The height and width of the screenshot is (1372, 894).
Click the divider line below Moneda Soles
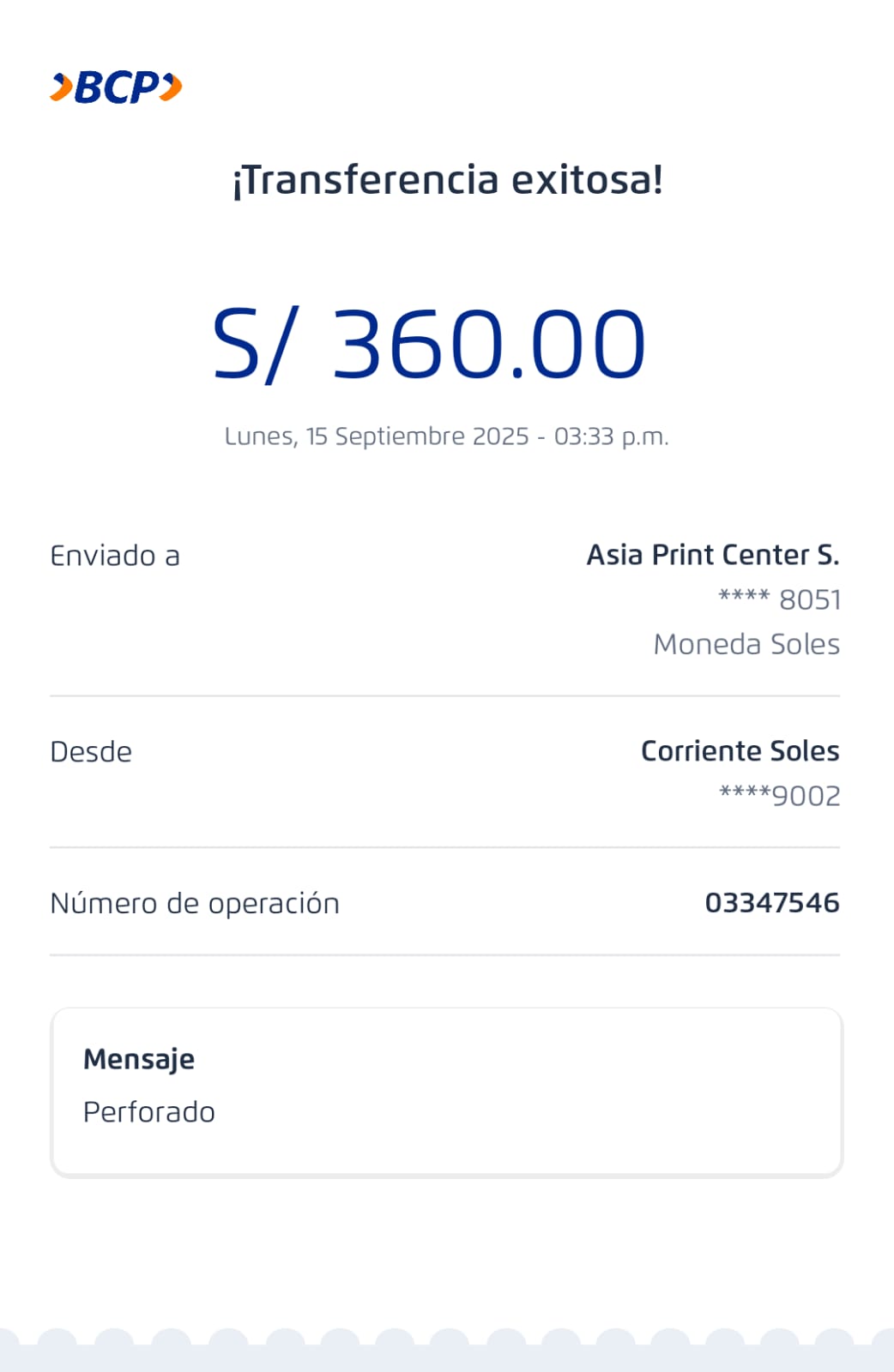coord(444,696)
